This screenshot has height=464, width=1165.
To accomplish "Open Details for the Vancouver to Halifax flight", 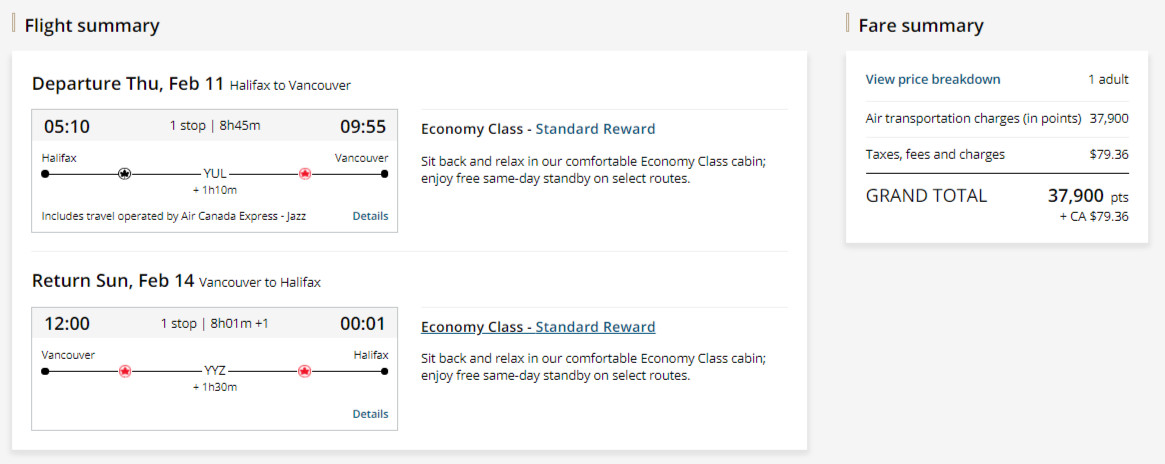I will tap(370, 414).
